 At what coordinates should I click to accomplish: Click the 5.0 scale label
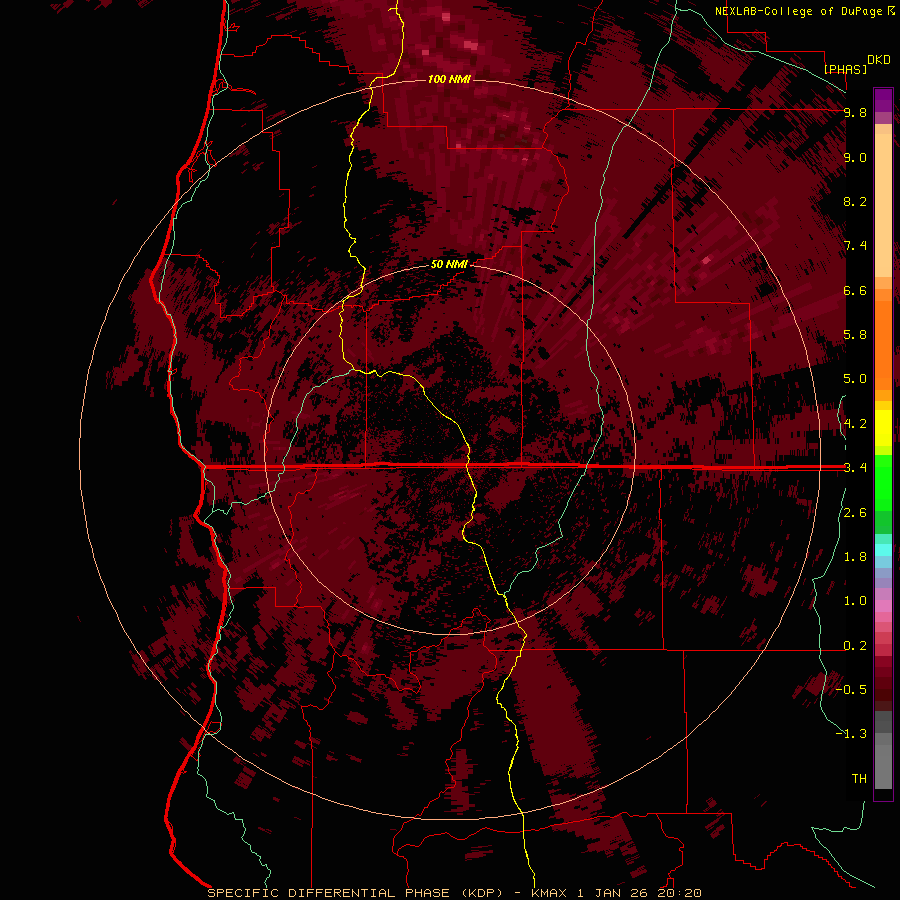855,379
